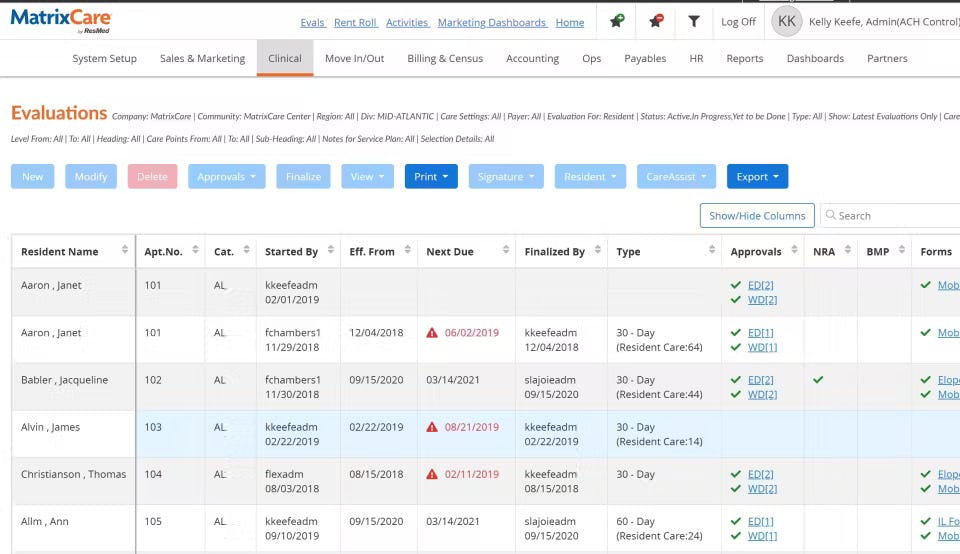Click the red warning icon beside 06/02/2019

pyautogui.click(x=432, y=333)
